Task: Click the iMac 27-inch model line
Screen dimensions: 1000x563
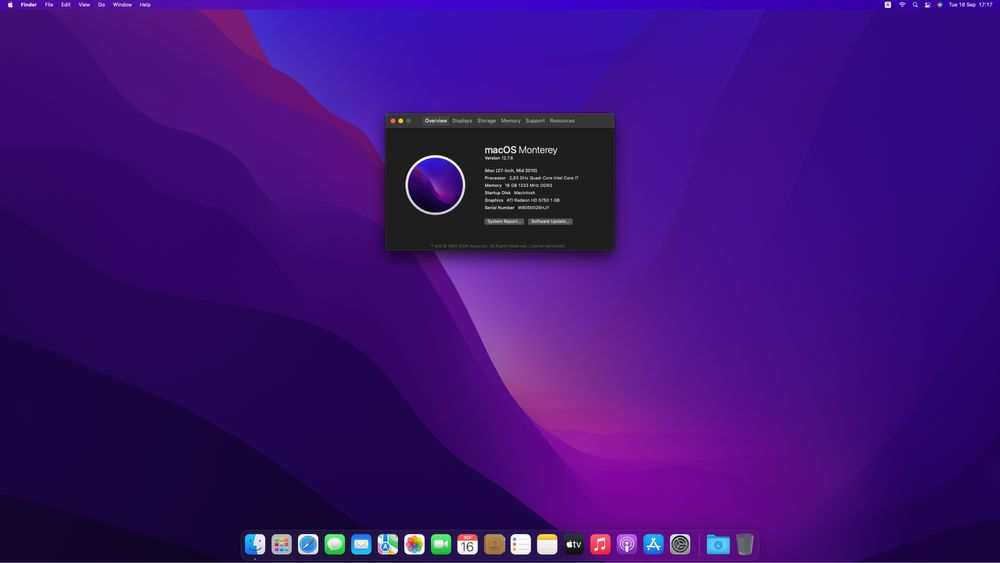Action: pyautogui.click(x=511, y=171)
